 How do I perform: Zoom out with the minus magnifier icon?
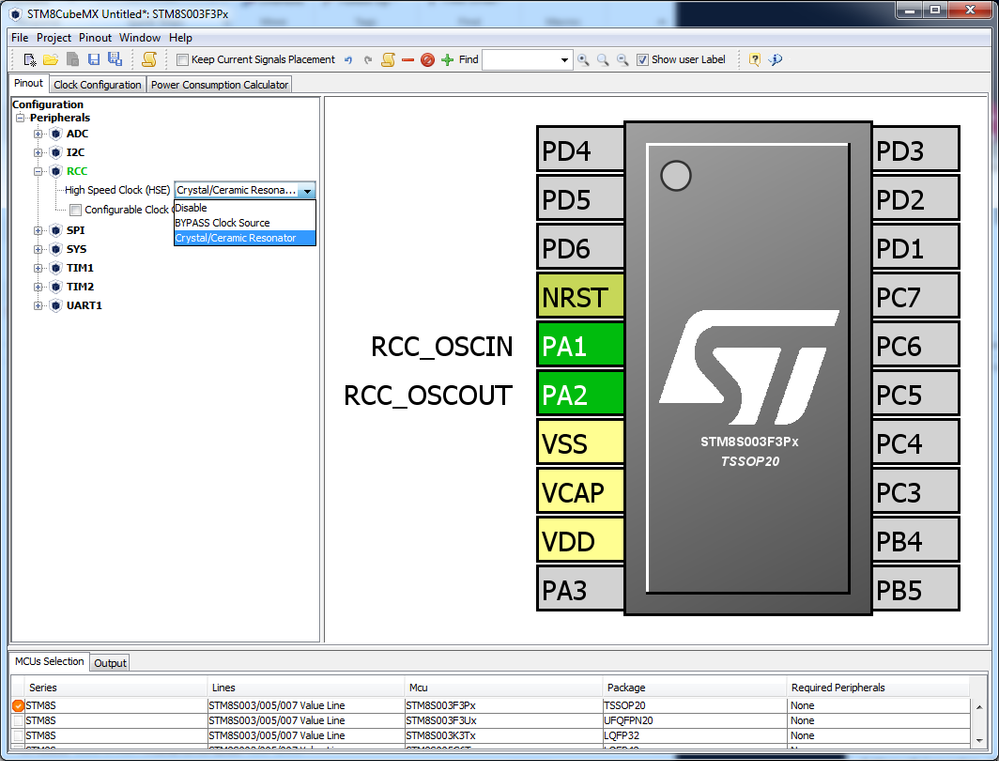(622, 60)
